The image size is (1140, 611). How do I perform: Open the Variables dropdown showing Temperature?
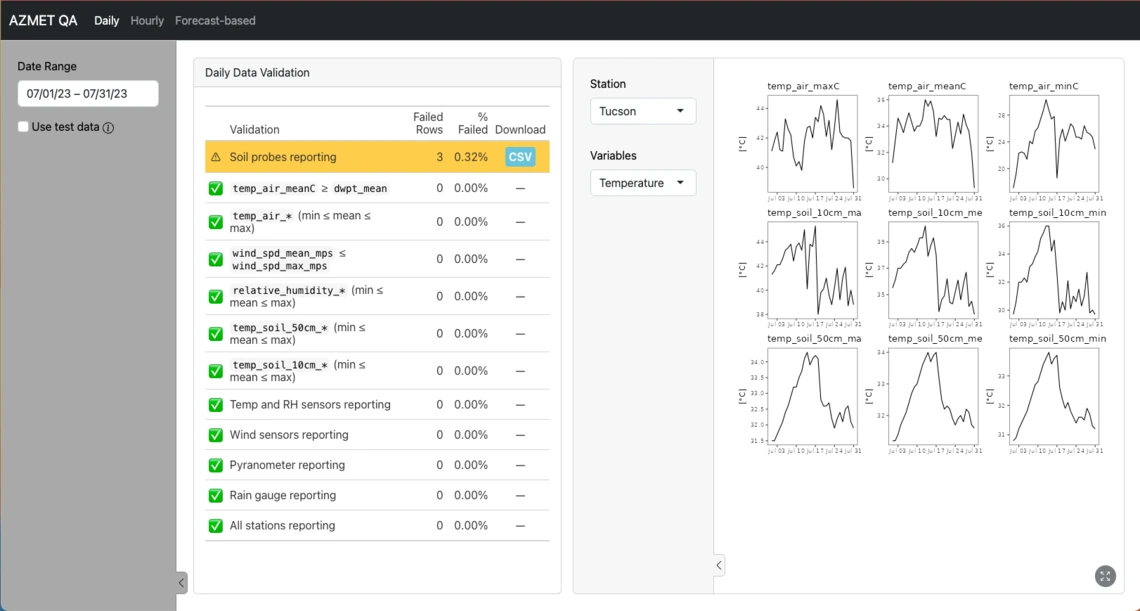pos(643,183)
